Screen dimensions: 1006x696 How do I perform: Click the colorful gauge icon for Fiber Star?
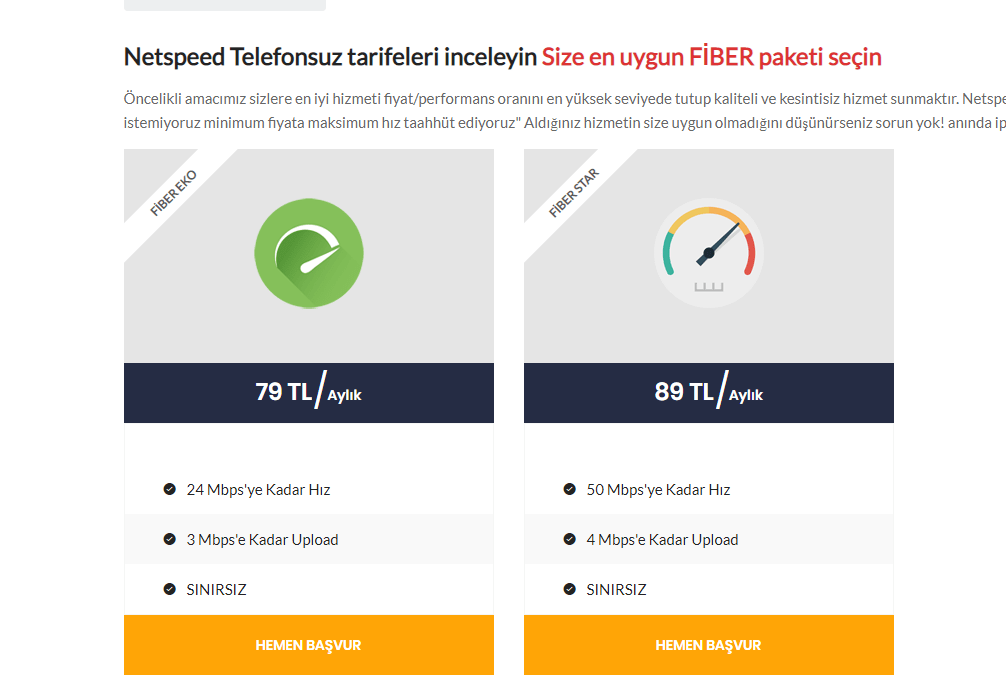tap(709, 253)
